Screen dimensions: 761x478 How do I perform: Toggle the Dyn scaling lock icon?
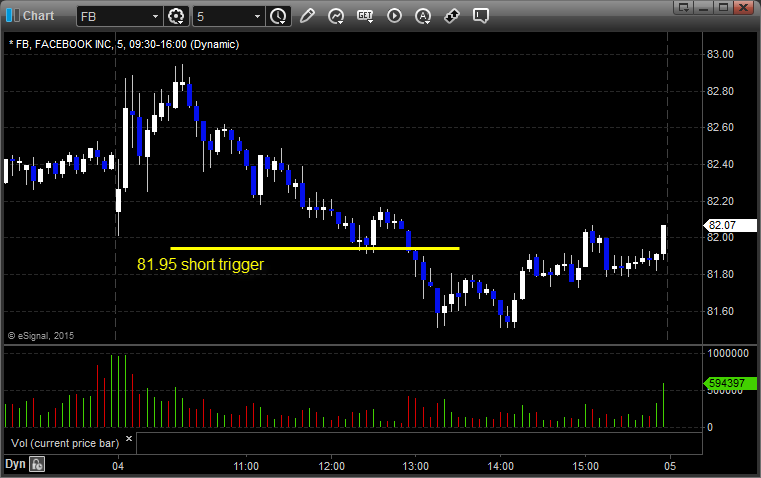coord(37,464)
